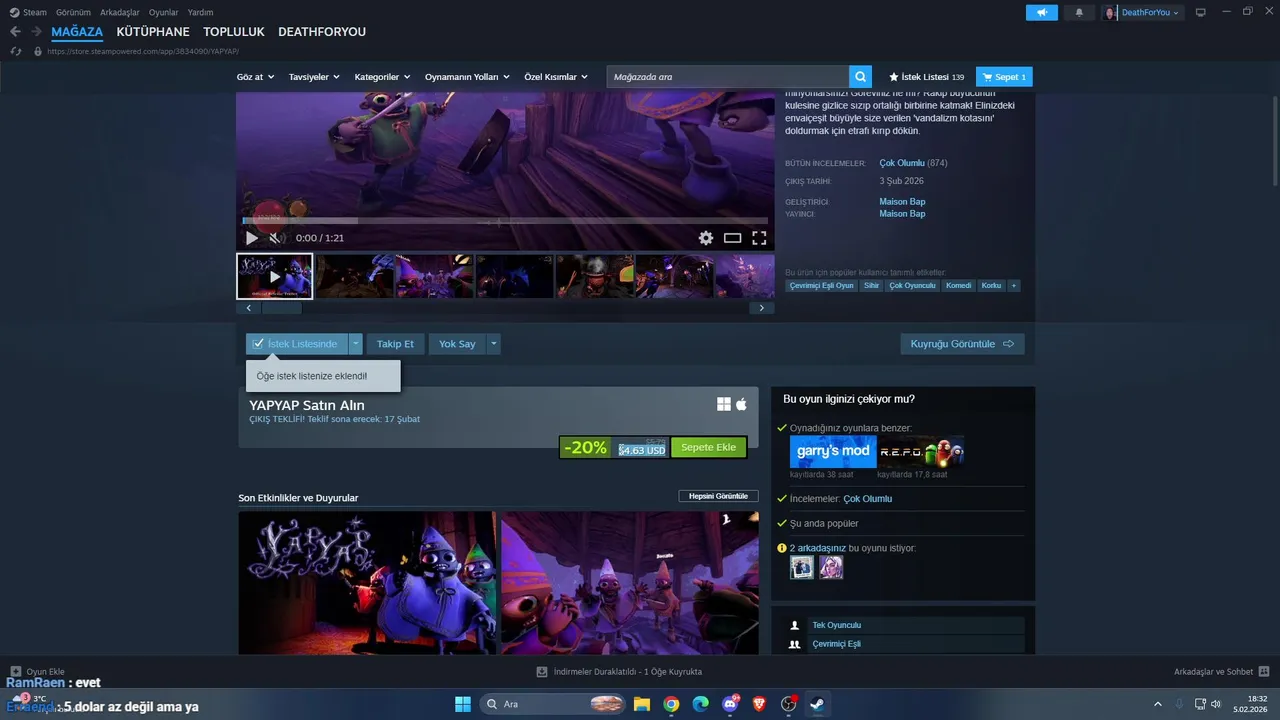This screenshot has width=1280, height=720.
Task: Click Hepsini Görüntüle button
Action: pyautogui.click(x=718, y=496)
